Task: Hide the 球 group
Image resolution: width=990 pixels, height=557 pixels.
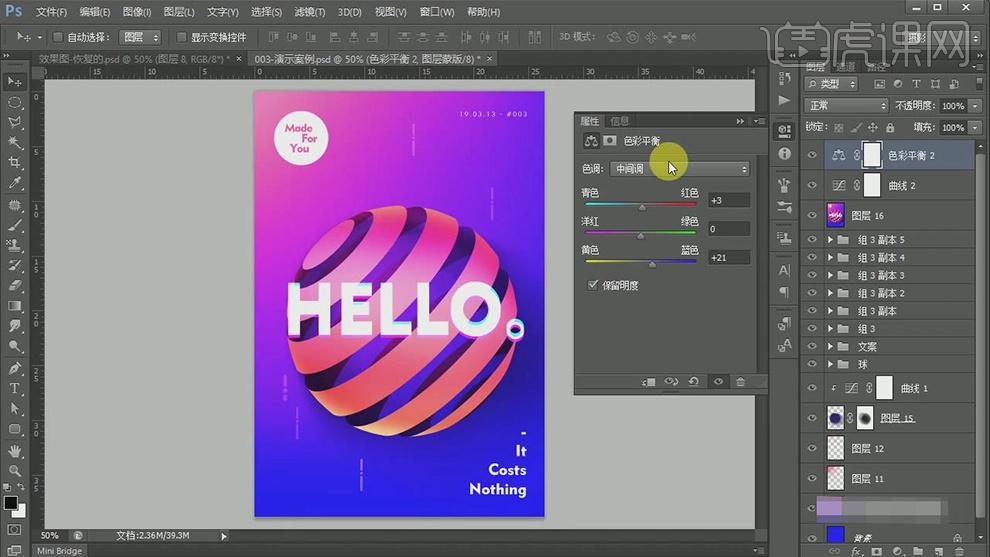Action: point(812,364)
